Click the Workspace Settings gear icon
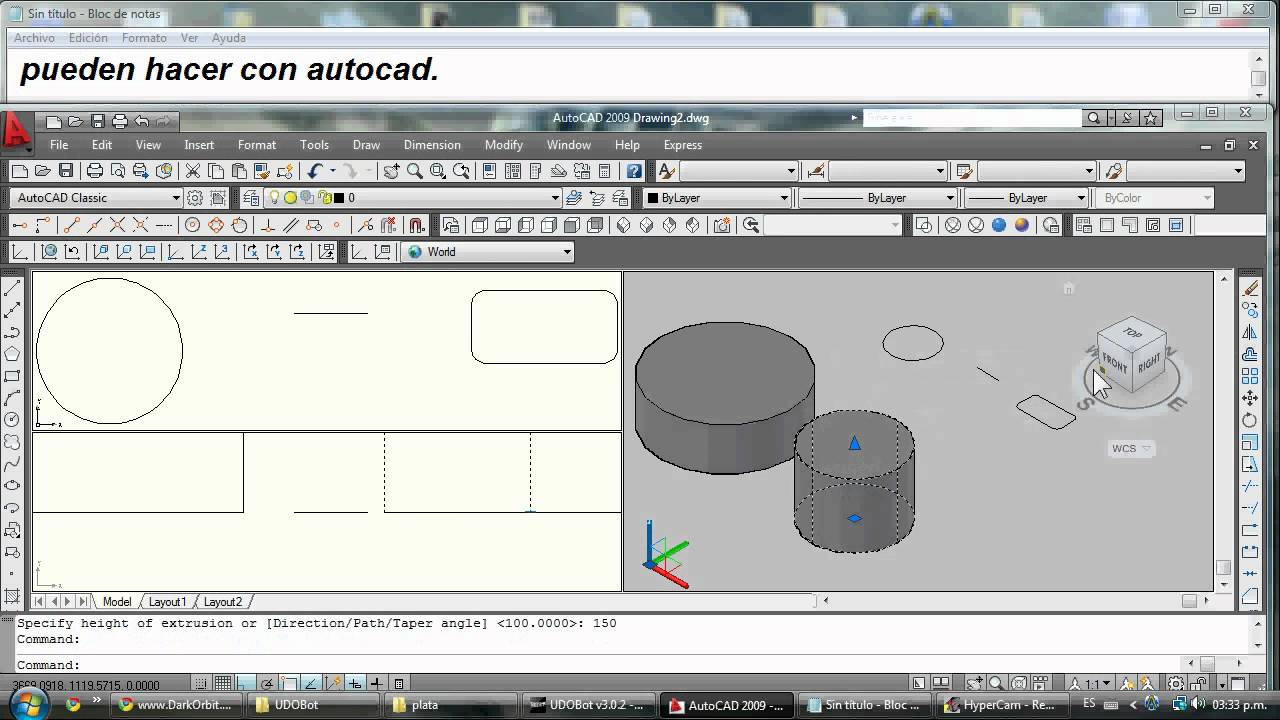The width and height of the screenshot is (1280, 720). click(x=195, y=198)
